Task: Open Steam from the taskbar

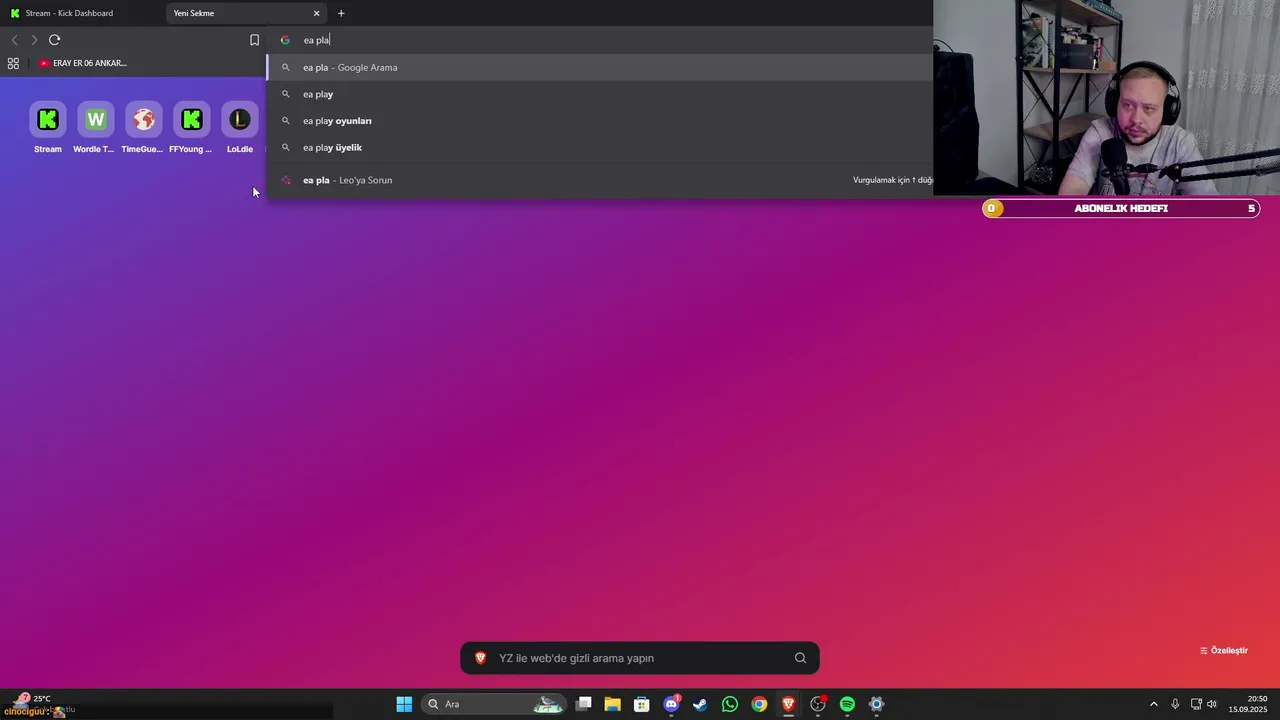Action: click(x=700, y=704)
